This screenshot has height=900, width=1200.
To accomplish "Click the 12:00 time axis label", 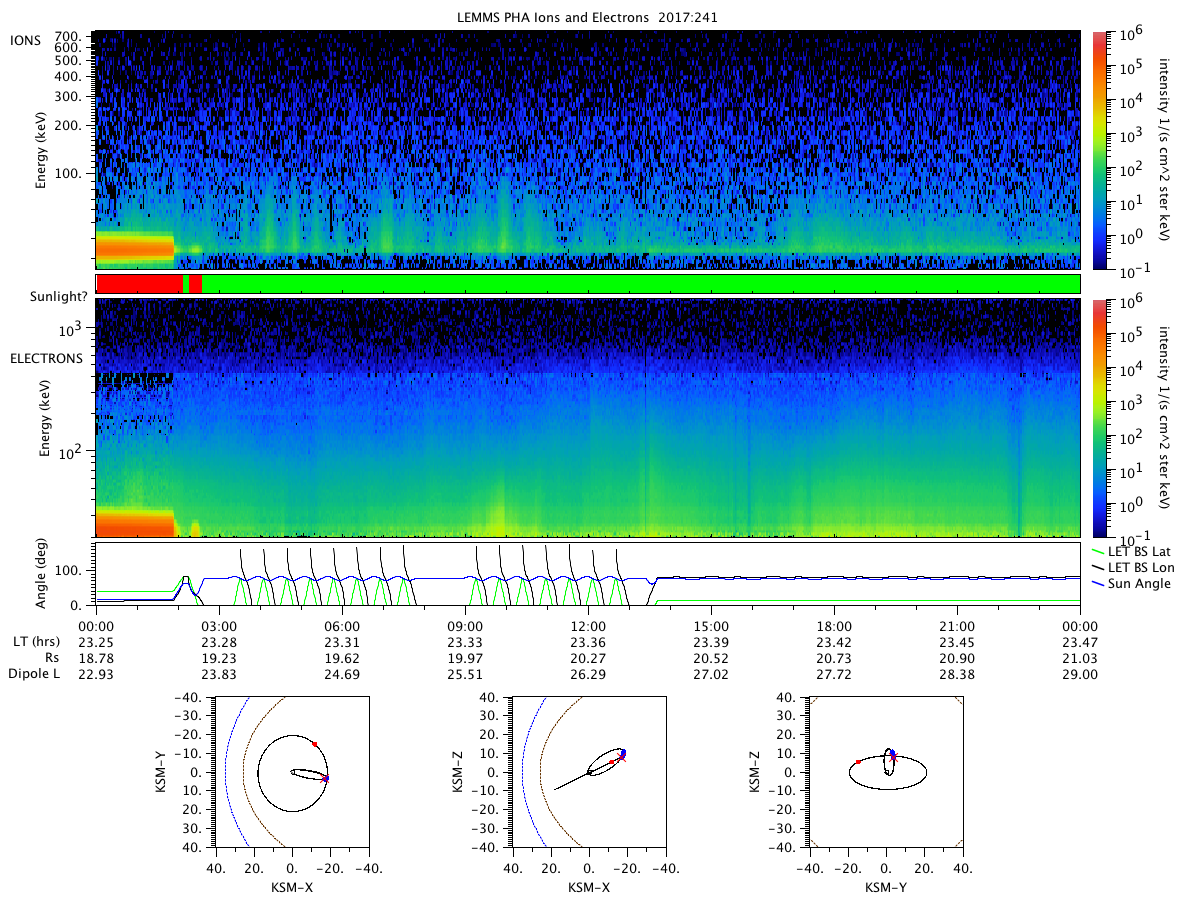I will click(x=588, y=626).
